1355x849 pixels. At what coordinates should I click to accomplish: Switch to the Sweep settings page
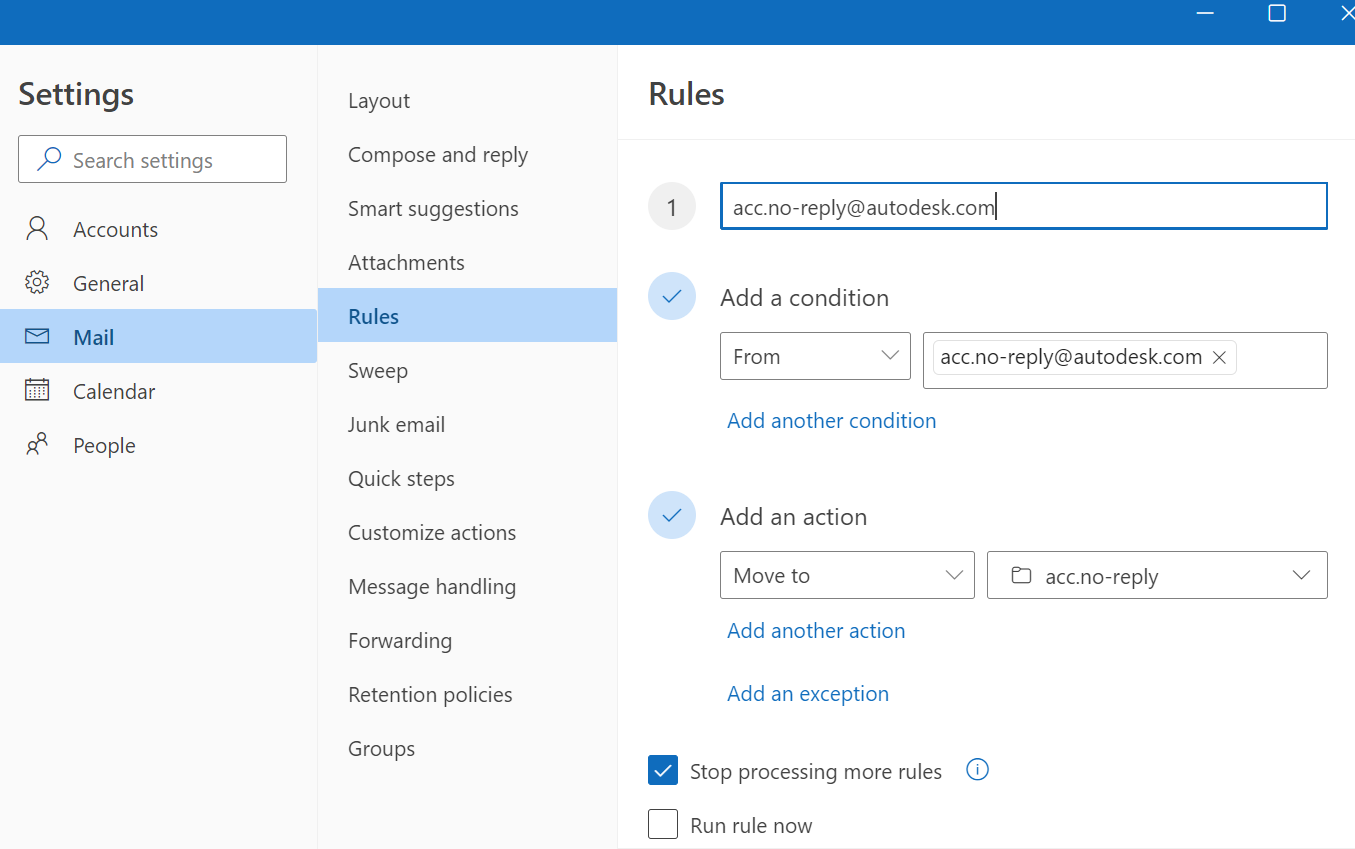377,370
